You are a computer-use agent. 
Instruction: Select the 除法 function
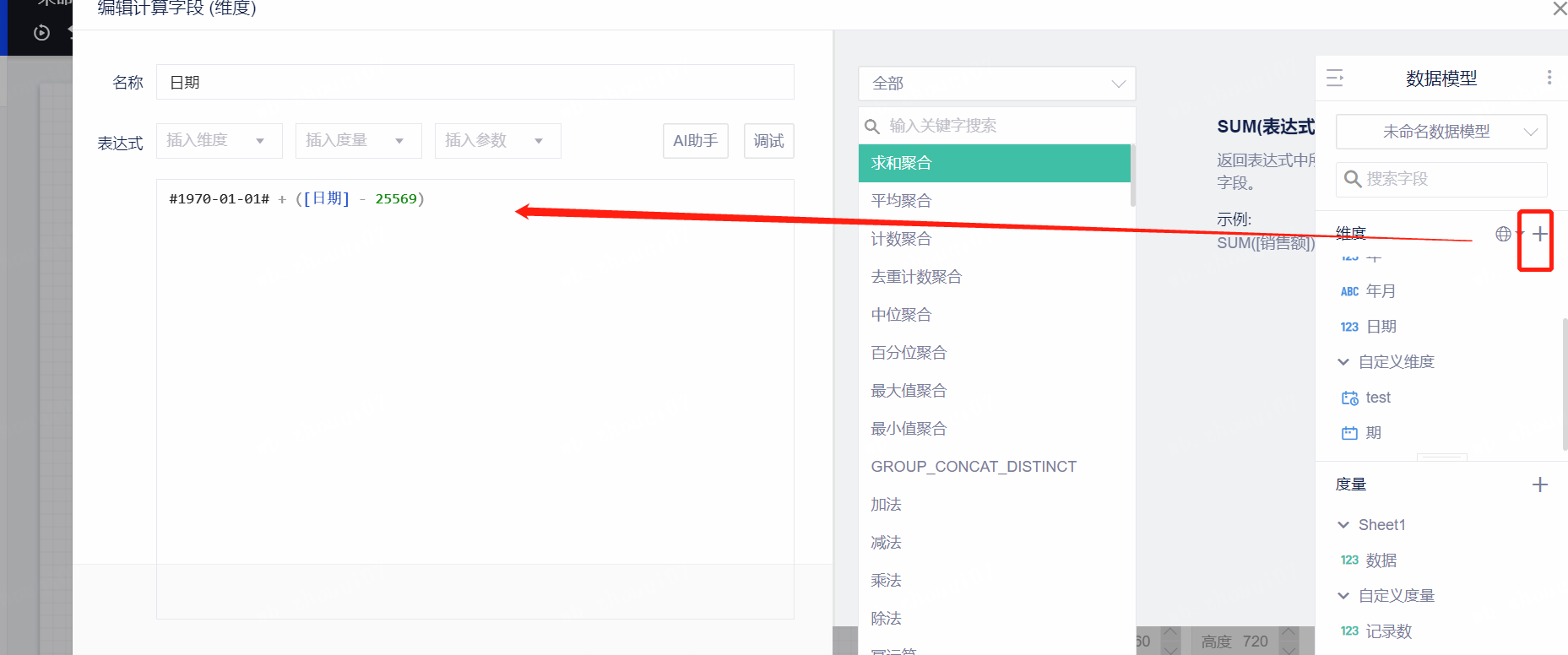(994, 619)
